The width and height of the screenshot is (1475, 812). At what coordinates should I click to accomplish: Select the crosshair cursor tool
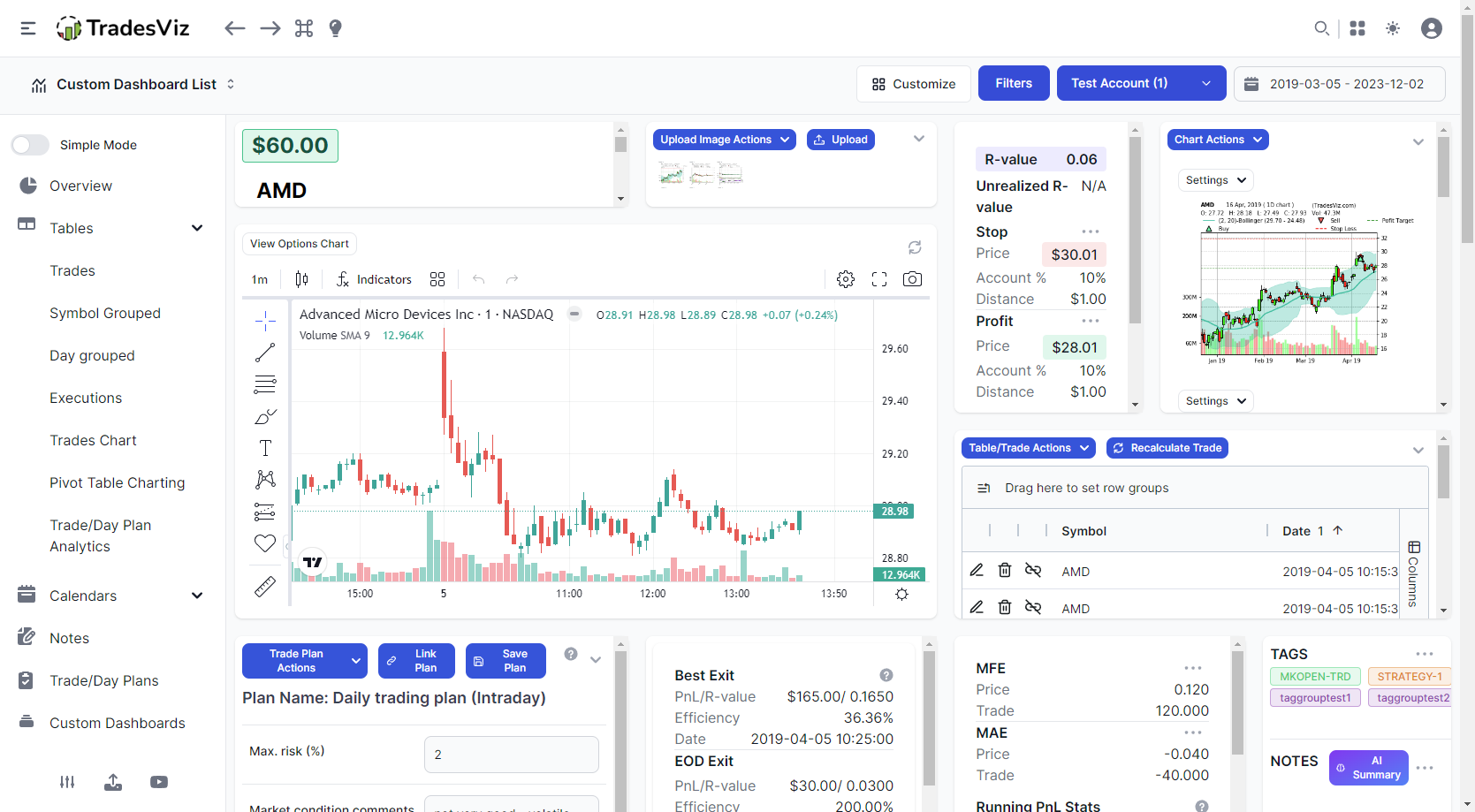[265, 321]
